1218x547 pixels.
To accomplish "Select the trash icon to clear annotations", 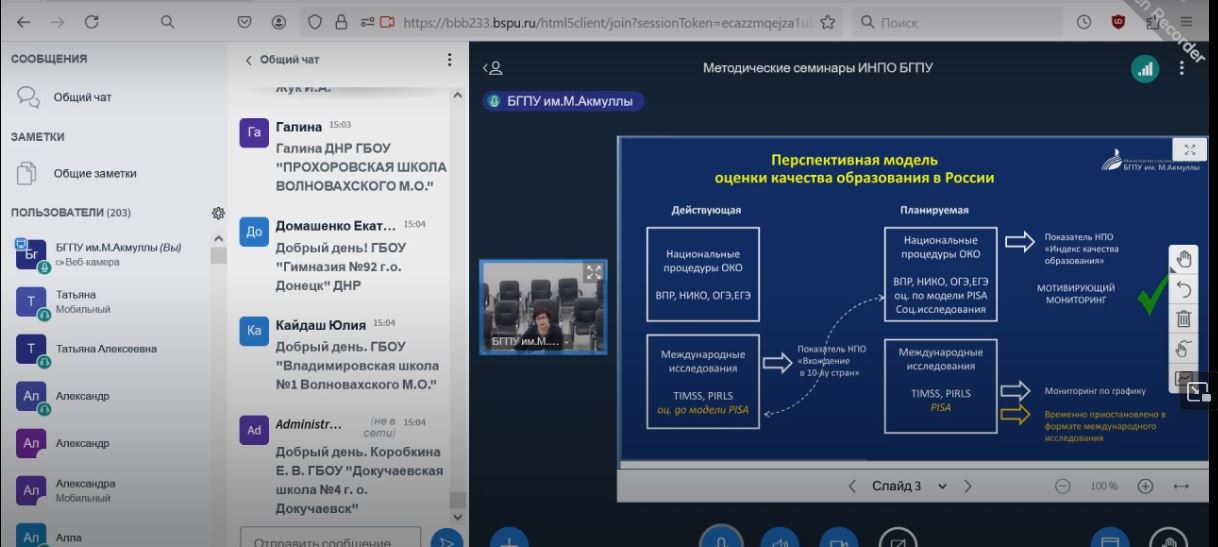I will click(x=1183, y=319).
